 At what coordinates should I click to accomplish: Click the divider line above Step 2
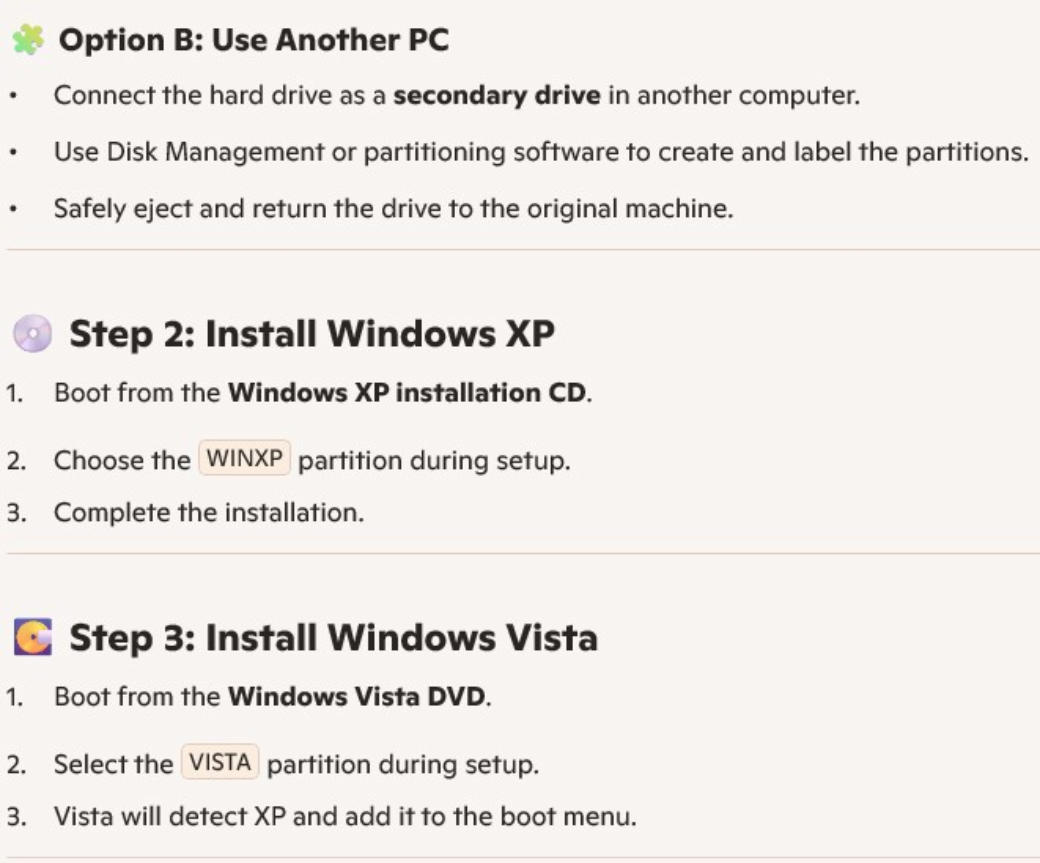(520, 249)
